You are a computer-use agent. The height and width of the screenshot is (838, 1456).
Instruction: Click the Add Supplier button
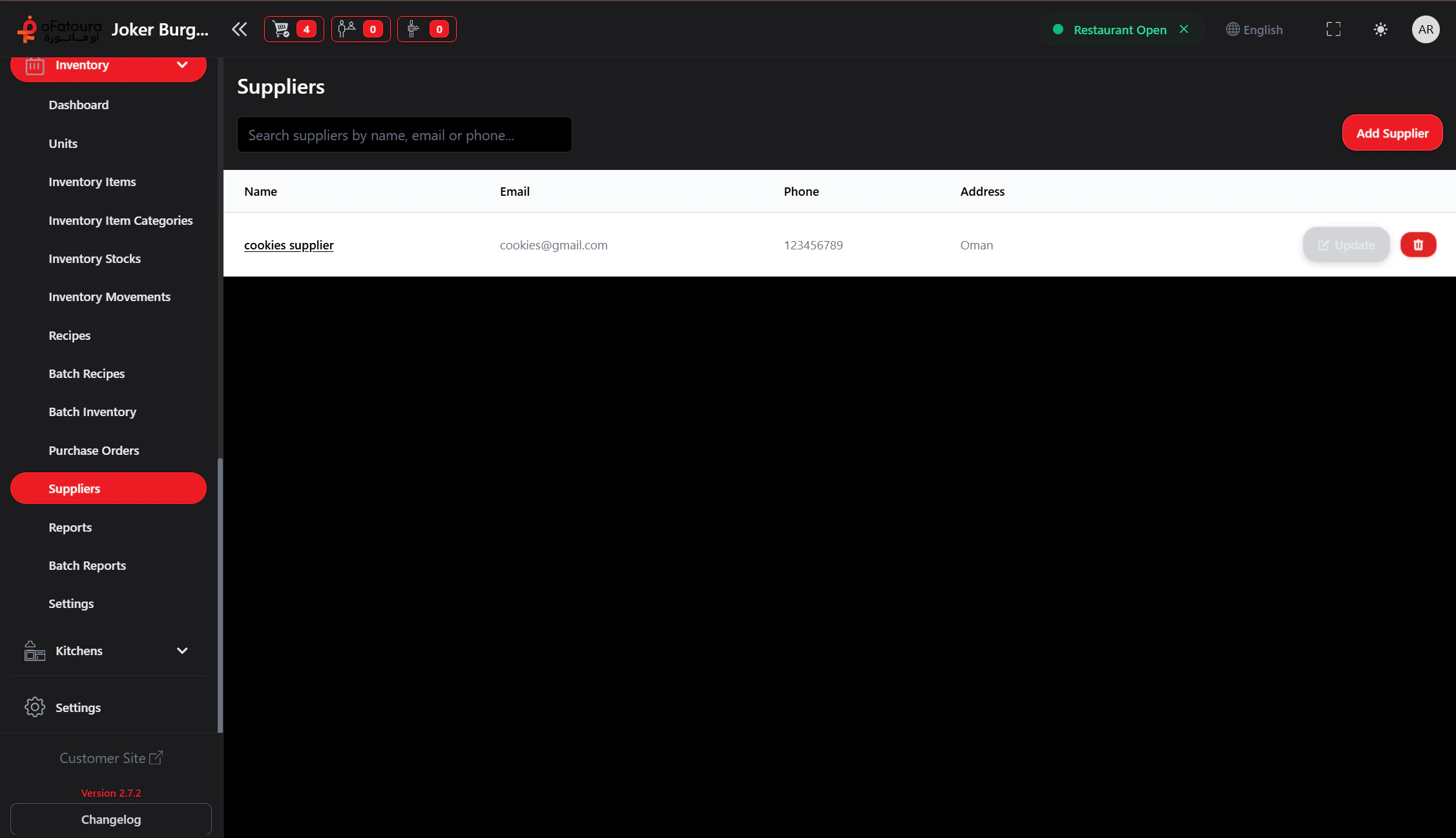(1392, 133)
